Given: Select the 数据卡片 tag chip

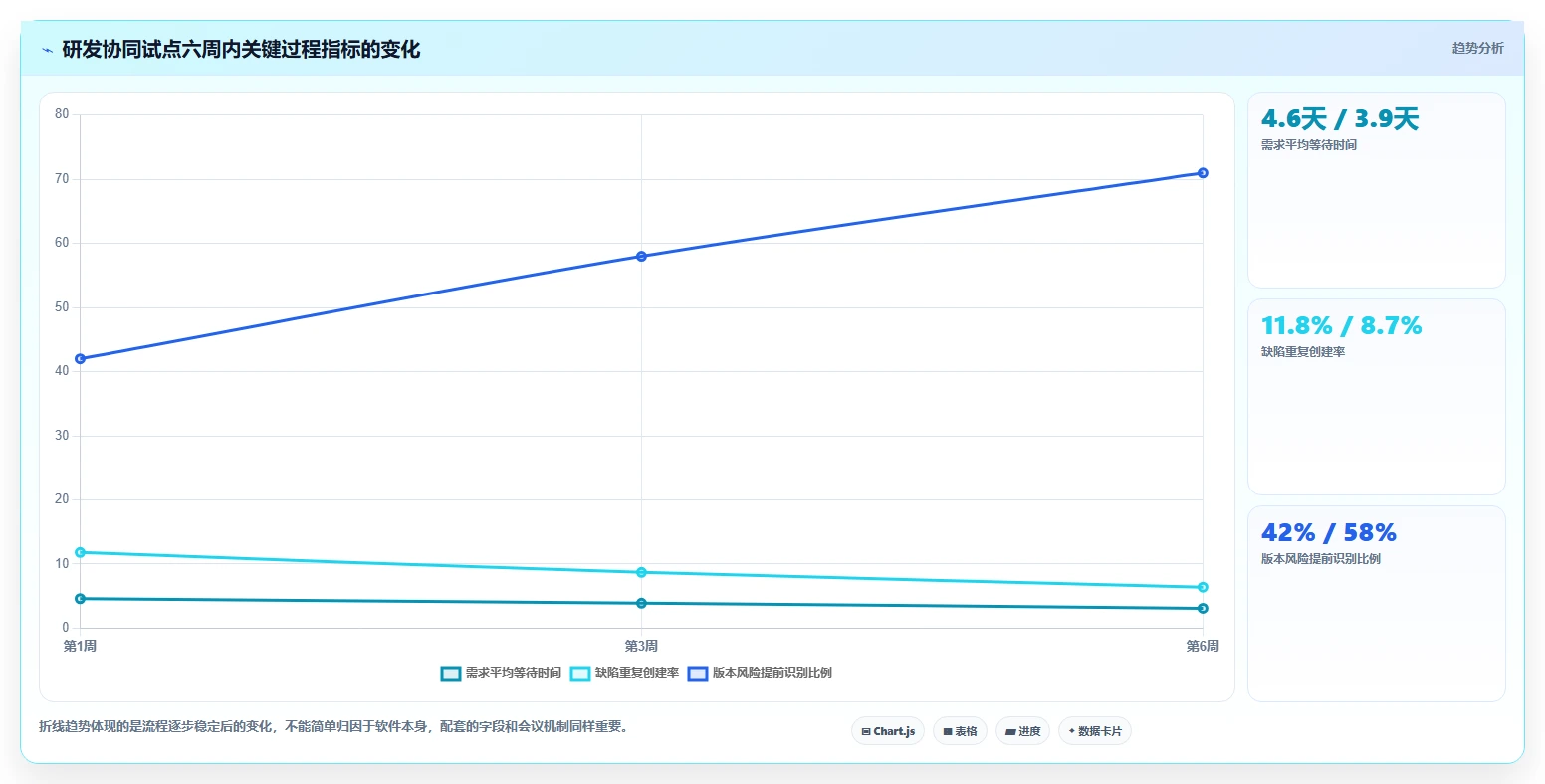Looking at the screenshot, I should pos(1095,731).
